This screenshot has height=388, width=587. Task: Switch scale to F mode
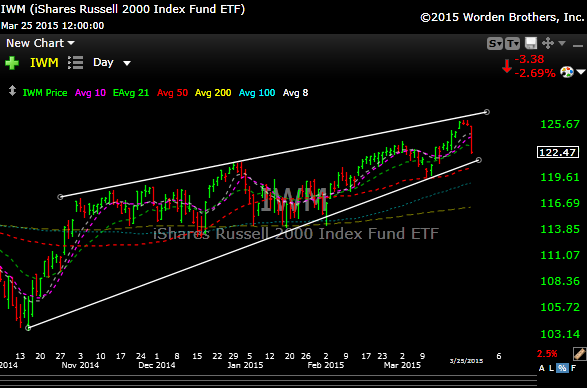pos(573,368)
